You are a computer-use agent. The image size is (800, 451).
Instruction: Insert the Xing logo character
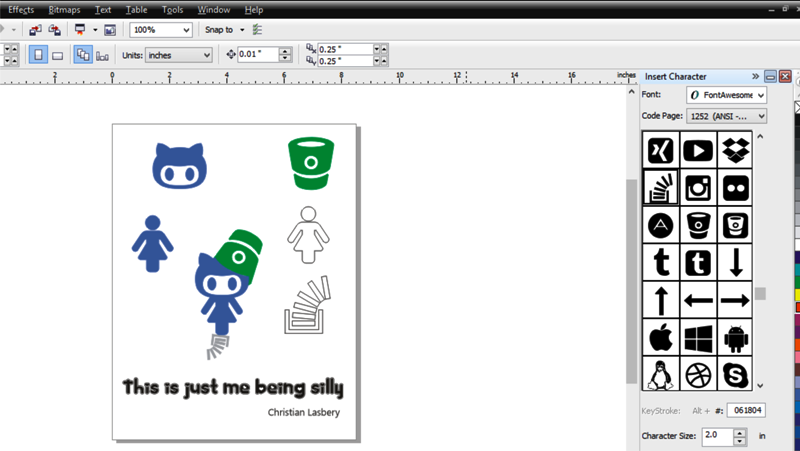pyautogui.click(x=661, y=150)
